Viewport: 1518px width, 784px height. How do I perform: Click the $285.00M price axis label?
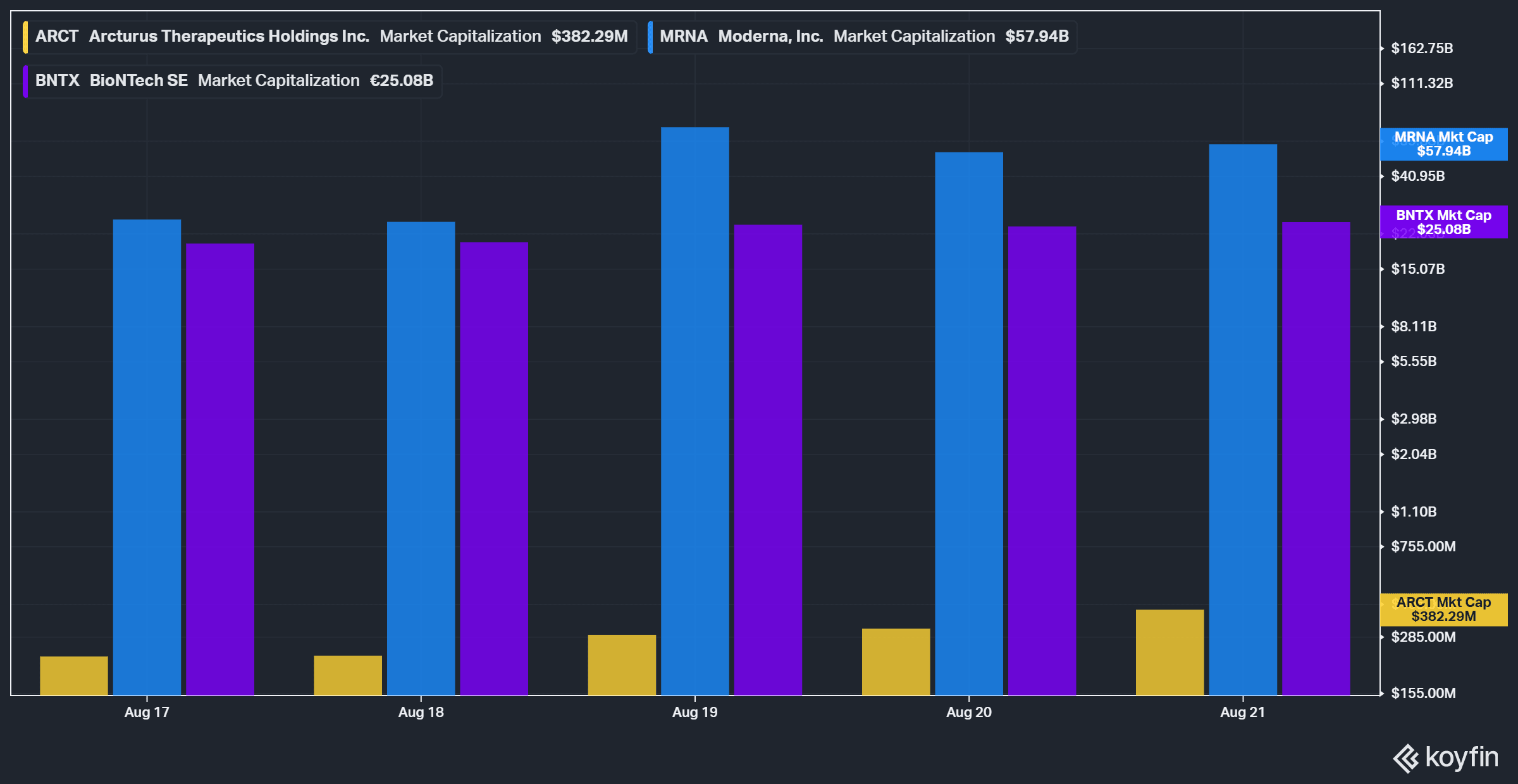[1423, 637]
